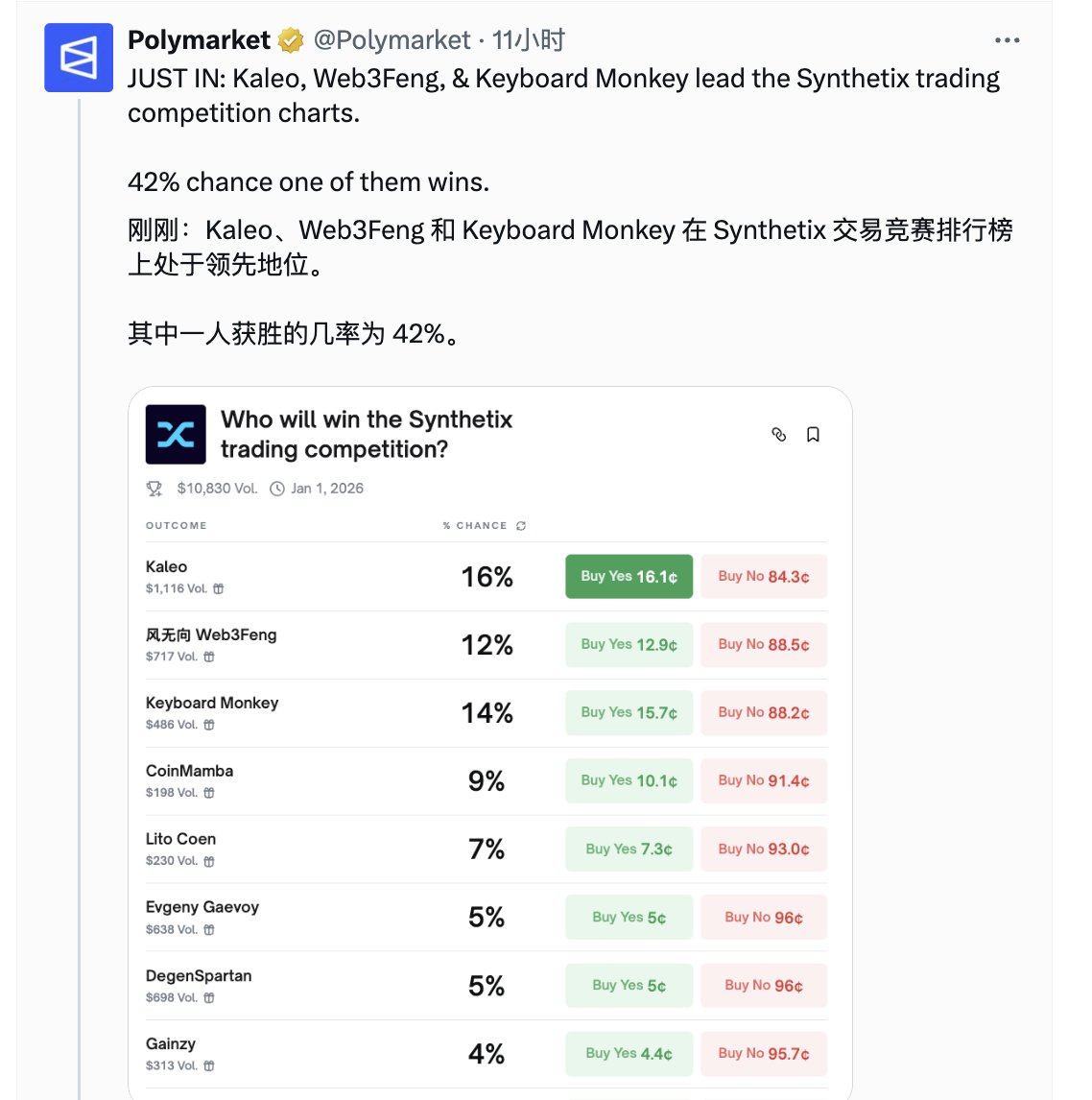Click the Polymarket profile avatar
The height and width of the screenshot is (1100, 1092).
coord(79,58)
